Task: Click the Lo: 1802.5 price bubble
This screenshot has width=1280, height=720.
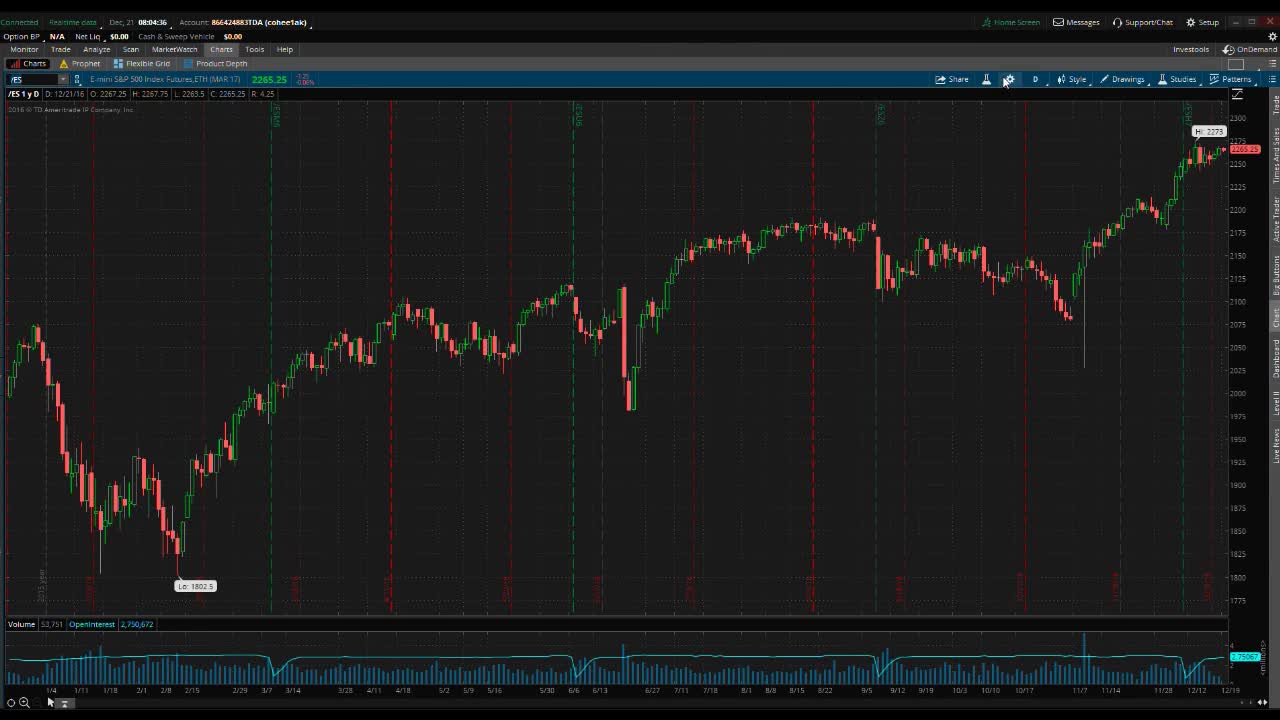Action: pos(195,586)
